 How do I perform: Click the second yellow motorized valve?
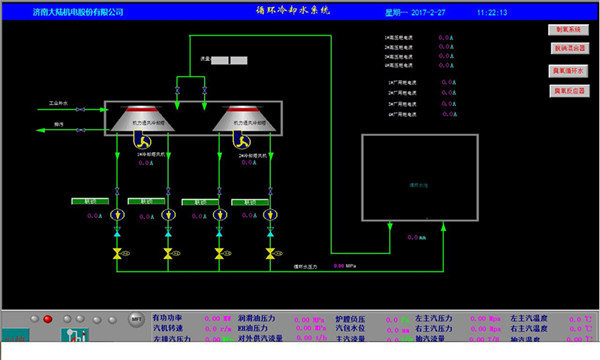pos(168,253)
